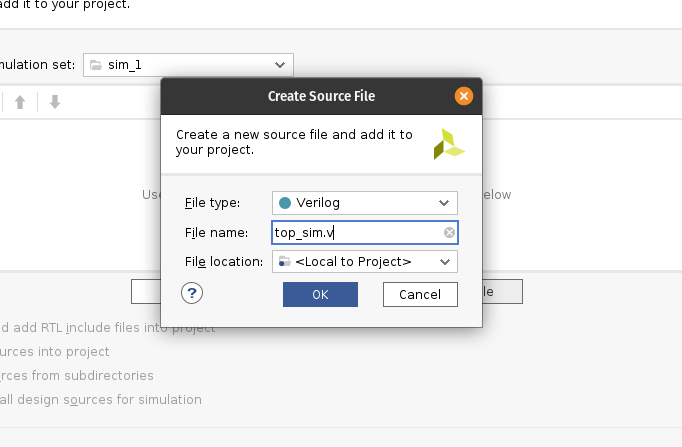Screen dimensions: 682x447
Task: Click the Create Source File title bar
Action: [x=320, y=97]
